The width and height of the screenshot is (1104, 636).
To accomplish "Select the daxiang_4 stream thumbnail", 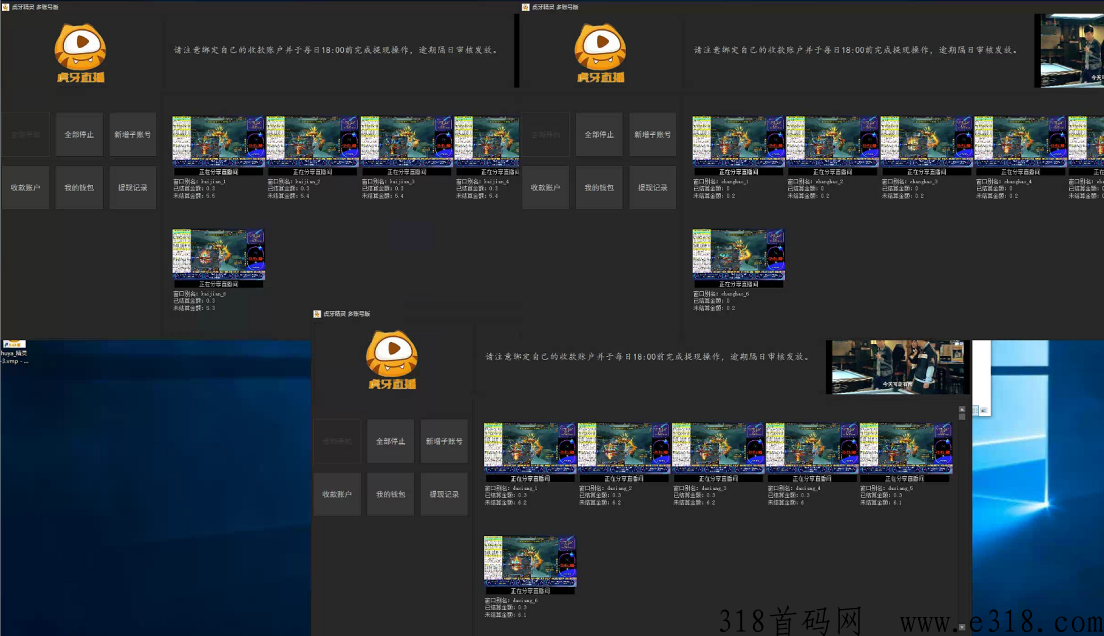I will point(812,448).
